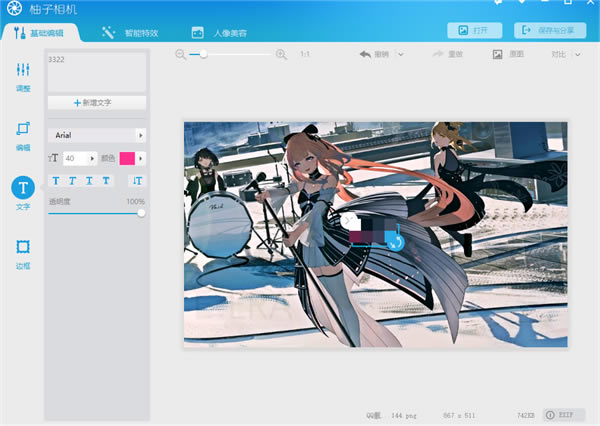Expand the undo history dropdown arrow
600x426 pixels.
pos(401,54)
